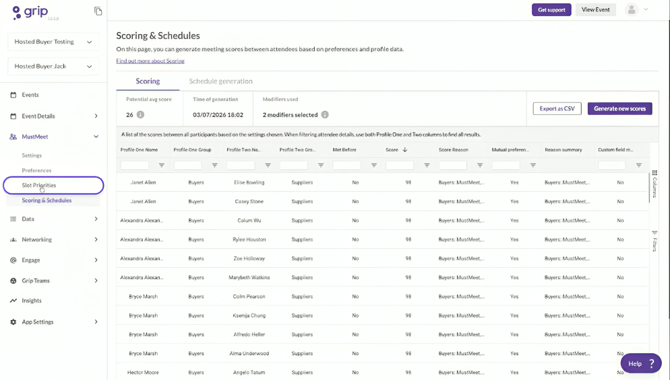Select the Elise Bowling cell
The width and height of the screenshot is (670, 380).
click(x=249, y=183)
